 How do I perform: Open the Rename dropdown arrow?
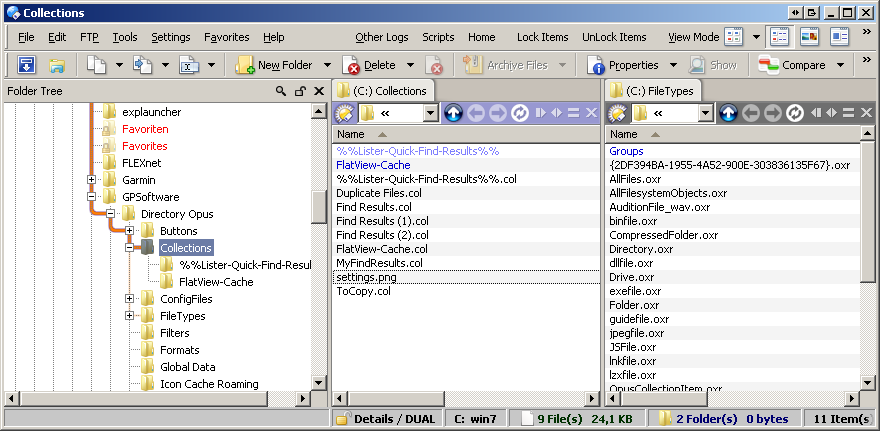212,65
